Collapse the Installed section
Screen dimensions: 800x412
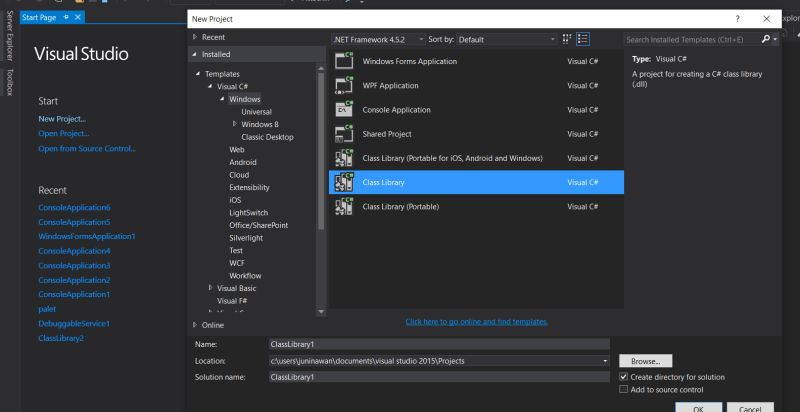pos(194,54)
